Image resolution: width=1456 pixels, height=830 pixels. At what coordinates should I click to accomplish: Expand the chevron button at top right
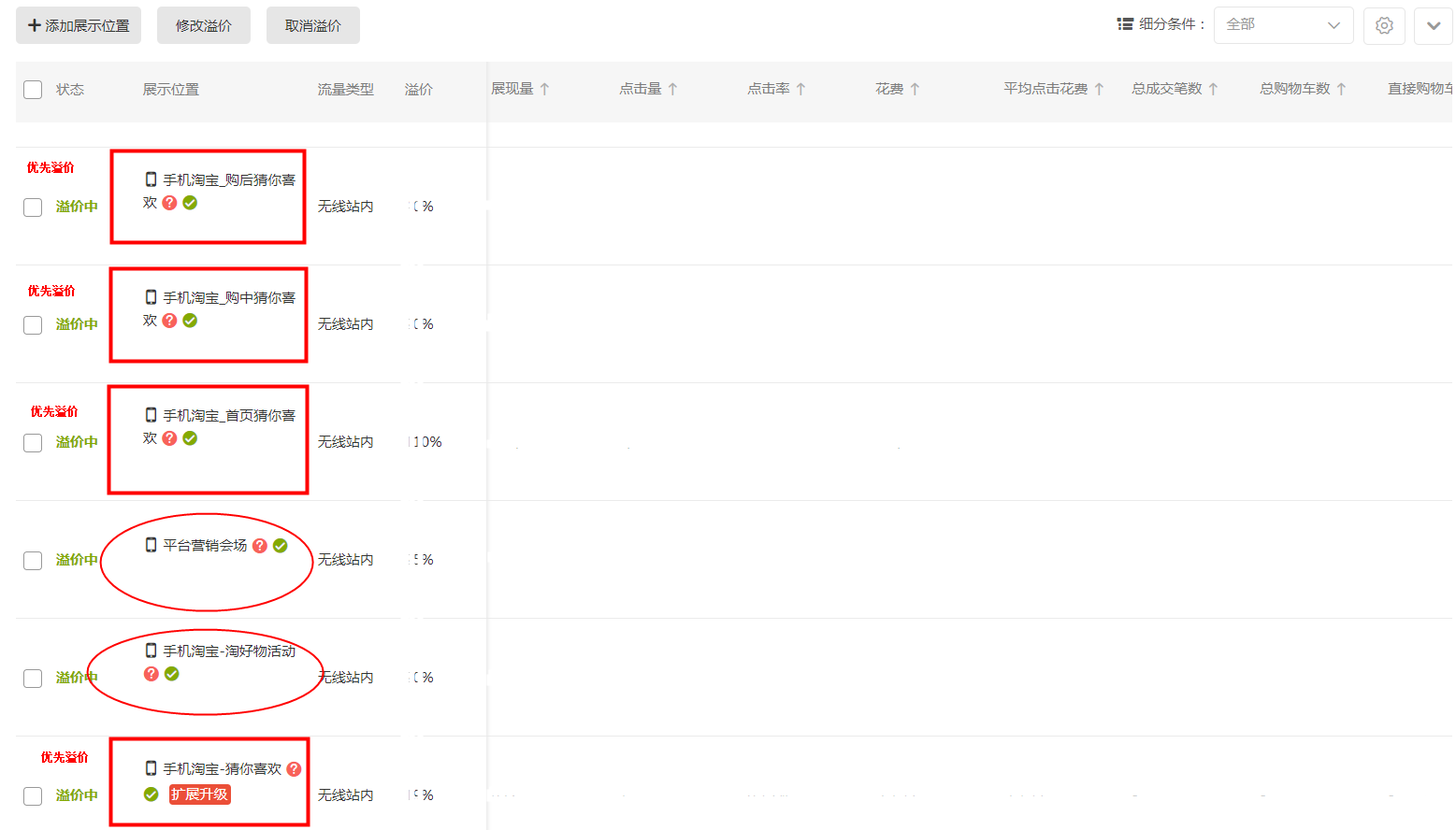point(1433,25)
